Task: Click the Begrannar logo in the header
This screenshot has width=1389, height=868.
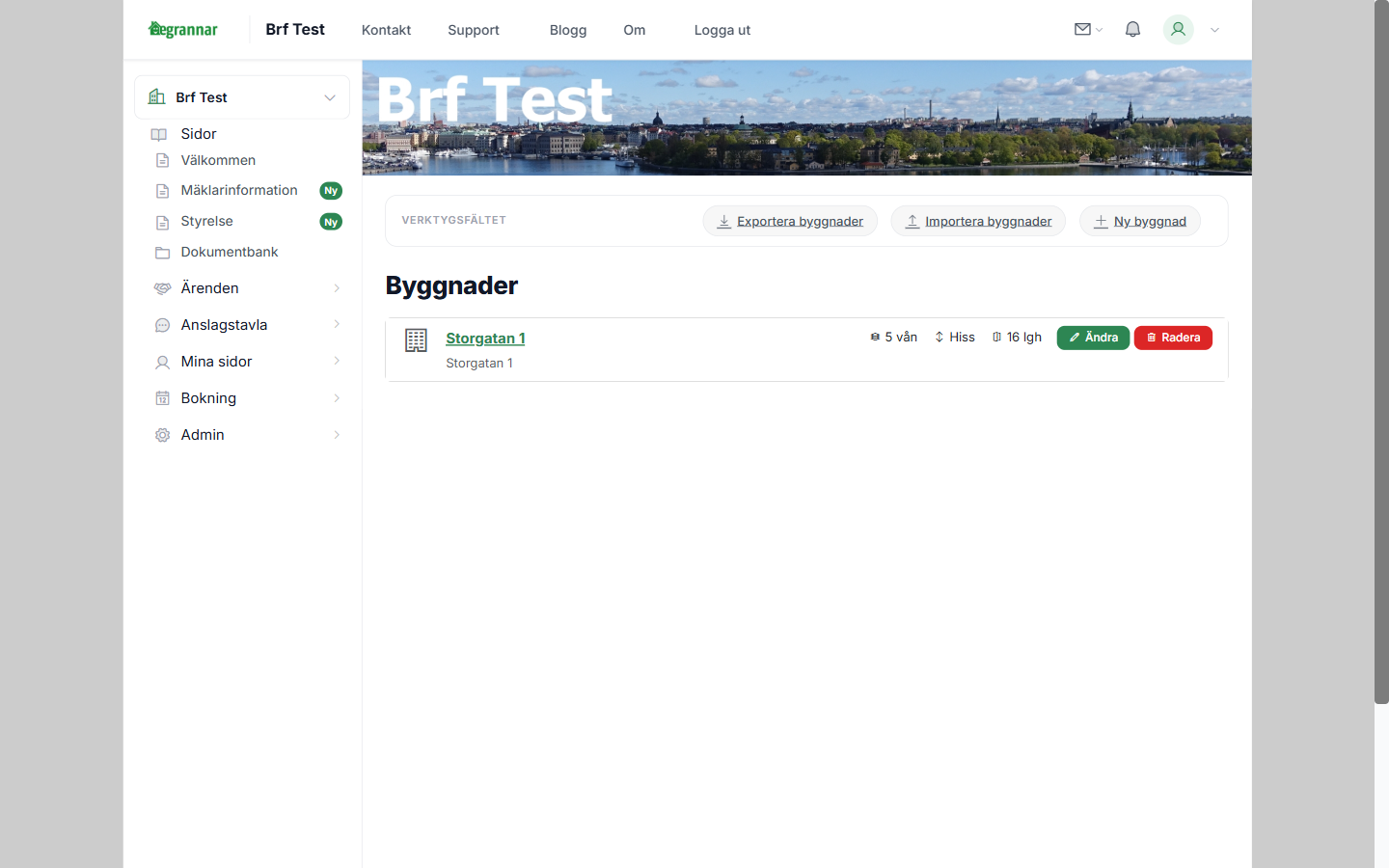Action: pyautogui.click(x=182, y=29)
